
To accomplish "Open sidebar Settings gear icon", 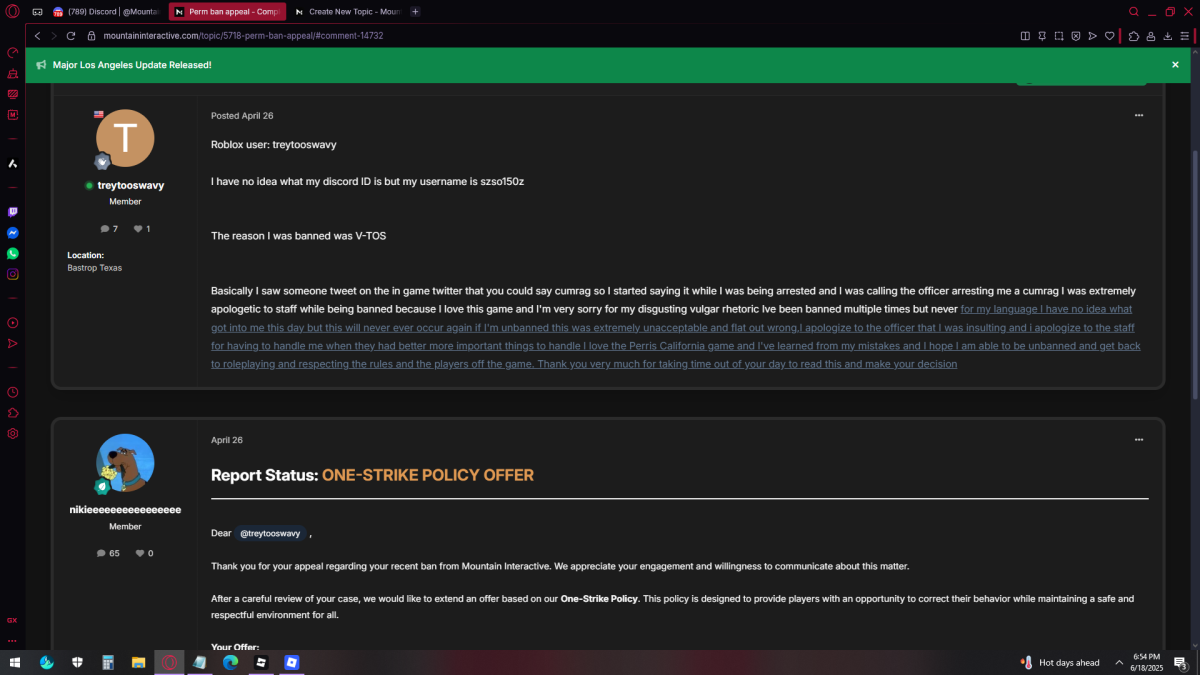I will point(13,434).
